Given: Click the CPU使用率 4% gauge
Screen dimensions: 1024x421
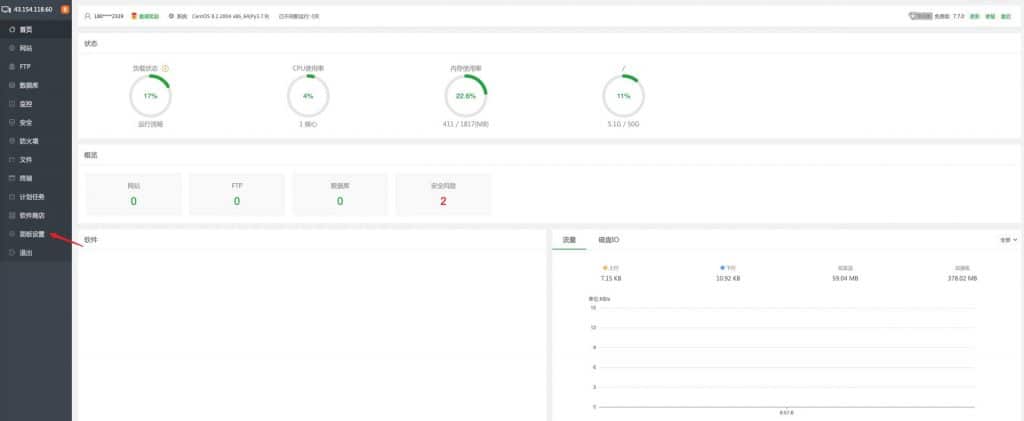Looking at the screenshot, I should click(x=308, y=96).
